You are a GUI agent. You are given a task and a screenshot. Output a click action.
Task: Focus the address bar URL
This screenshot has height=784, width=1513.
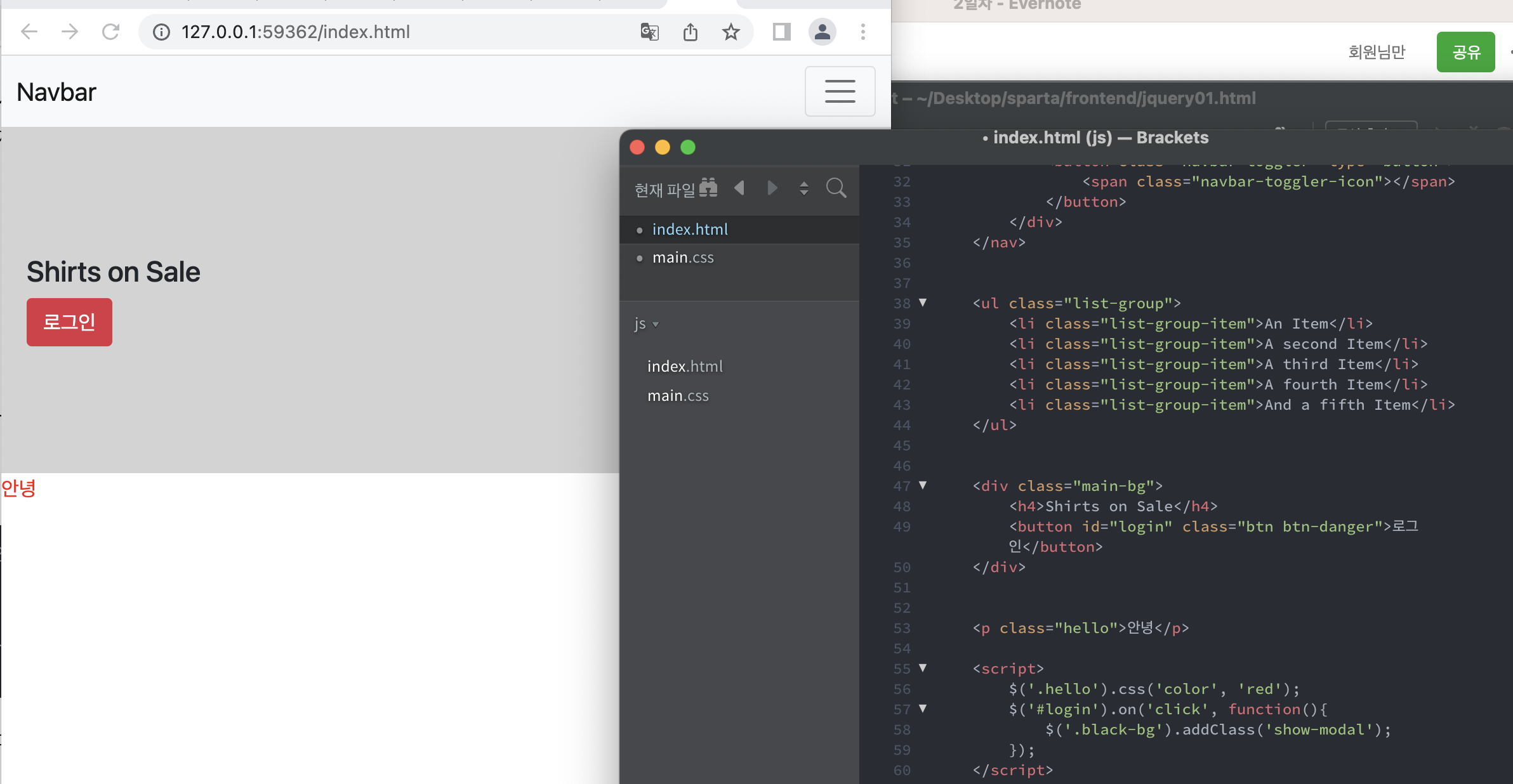click(x=296, y=32)
